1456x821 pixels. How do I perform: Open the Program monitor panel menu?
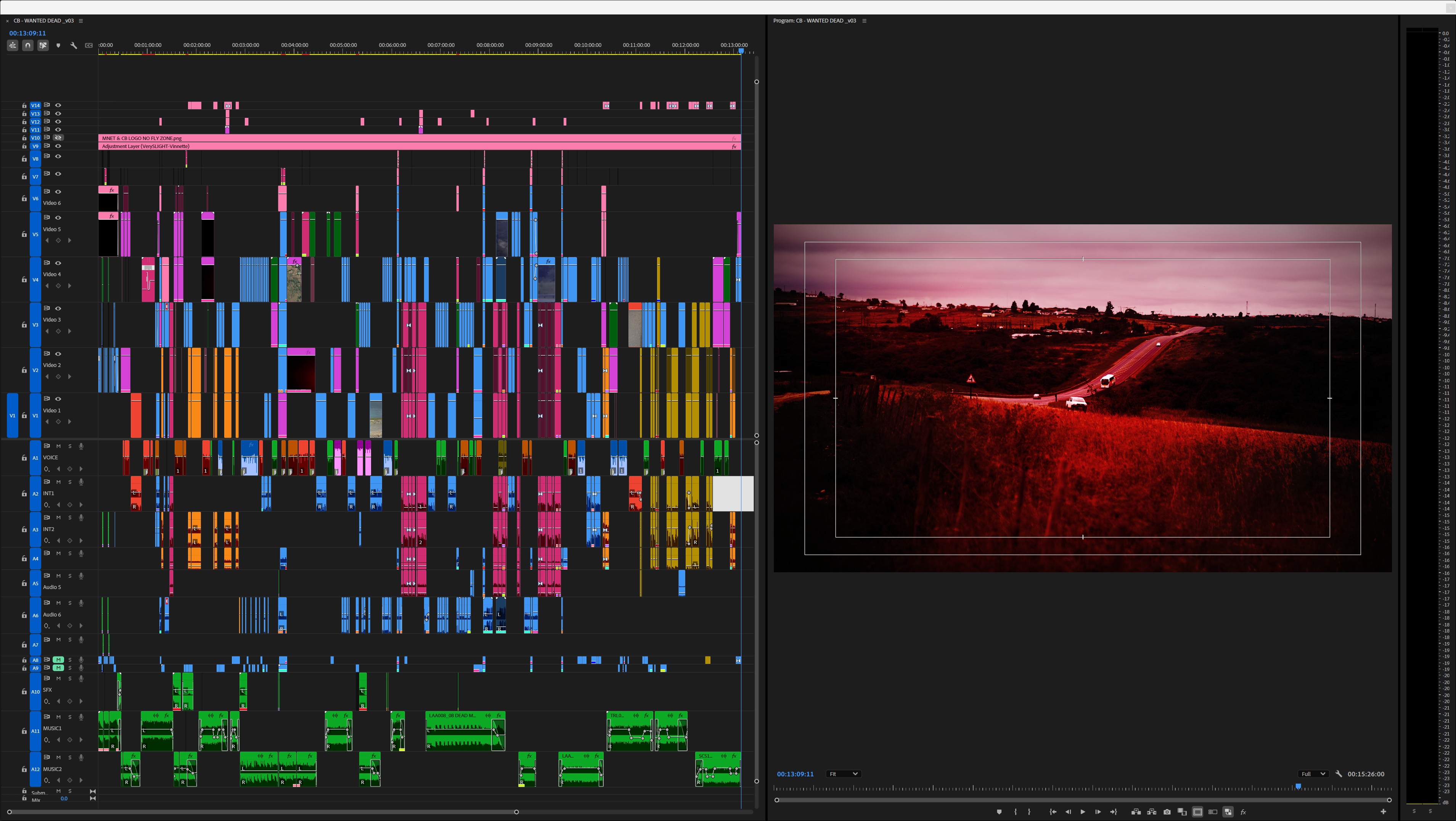(864, 21)
